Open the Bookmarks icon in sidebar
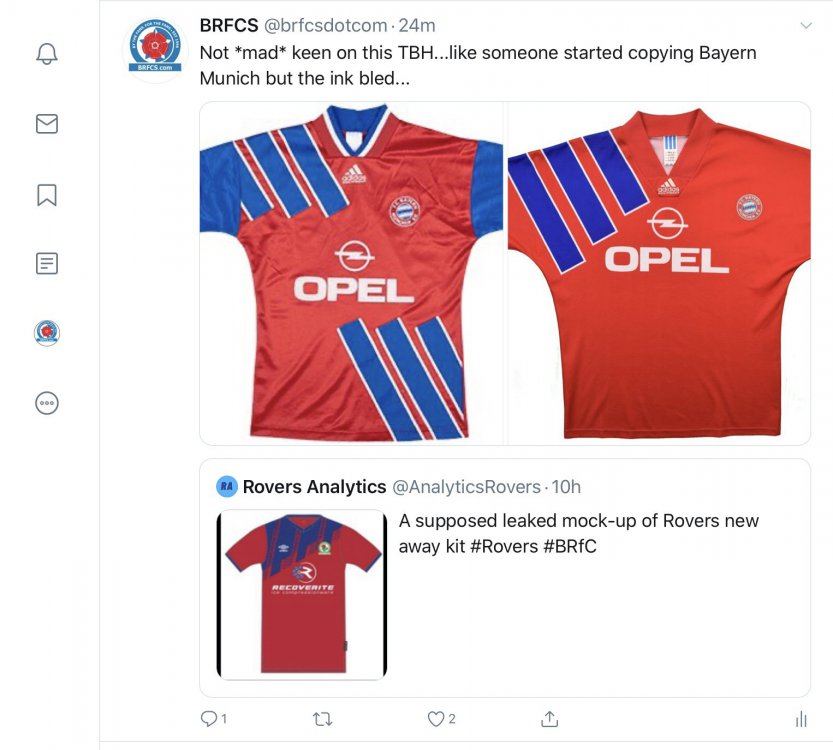 tap(46, 194)
